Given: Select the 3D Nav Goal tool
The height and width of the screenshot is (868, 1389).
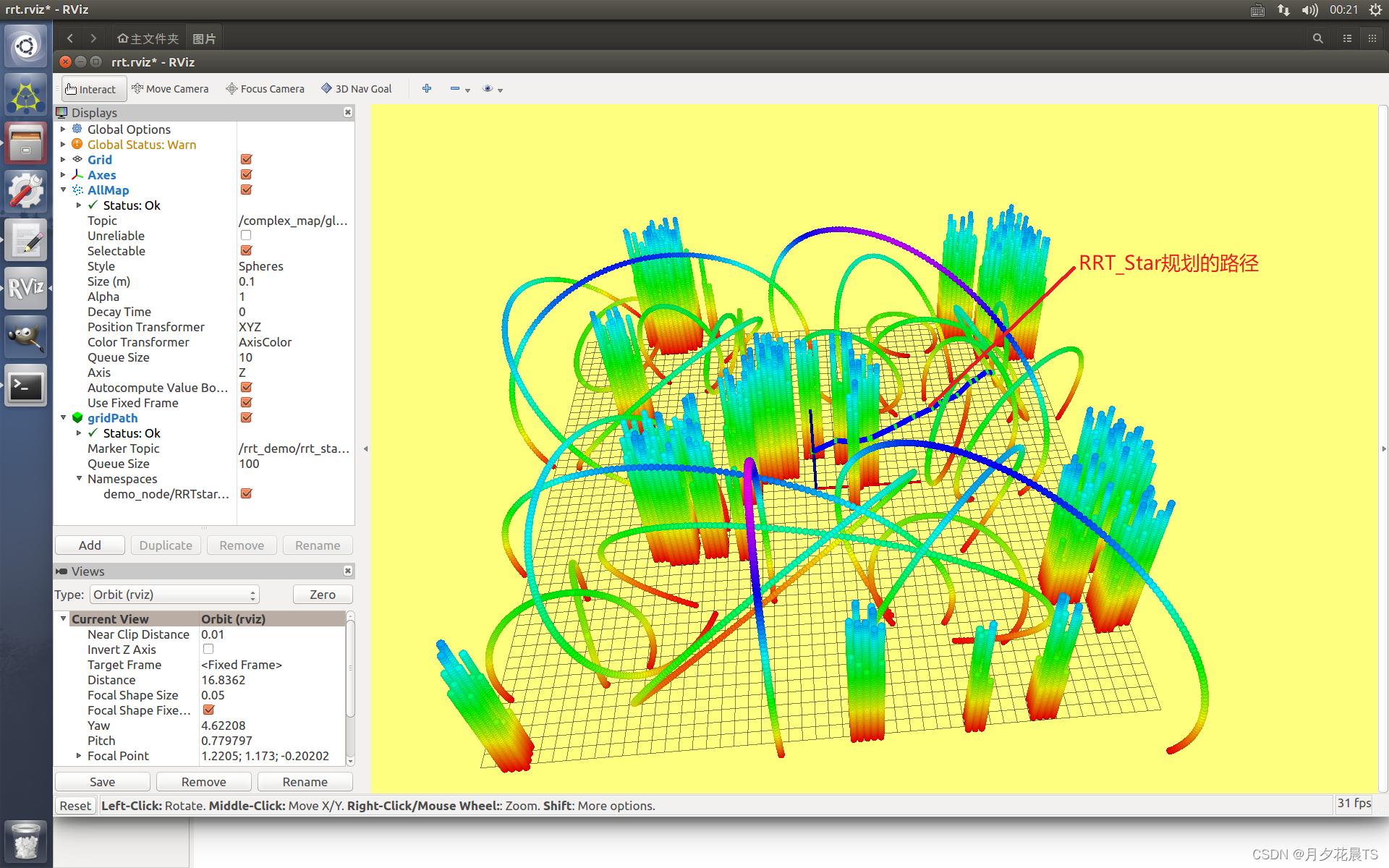Looking at the screenshot, I should coord(357,89).
